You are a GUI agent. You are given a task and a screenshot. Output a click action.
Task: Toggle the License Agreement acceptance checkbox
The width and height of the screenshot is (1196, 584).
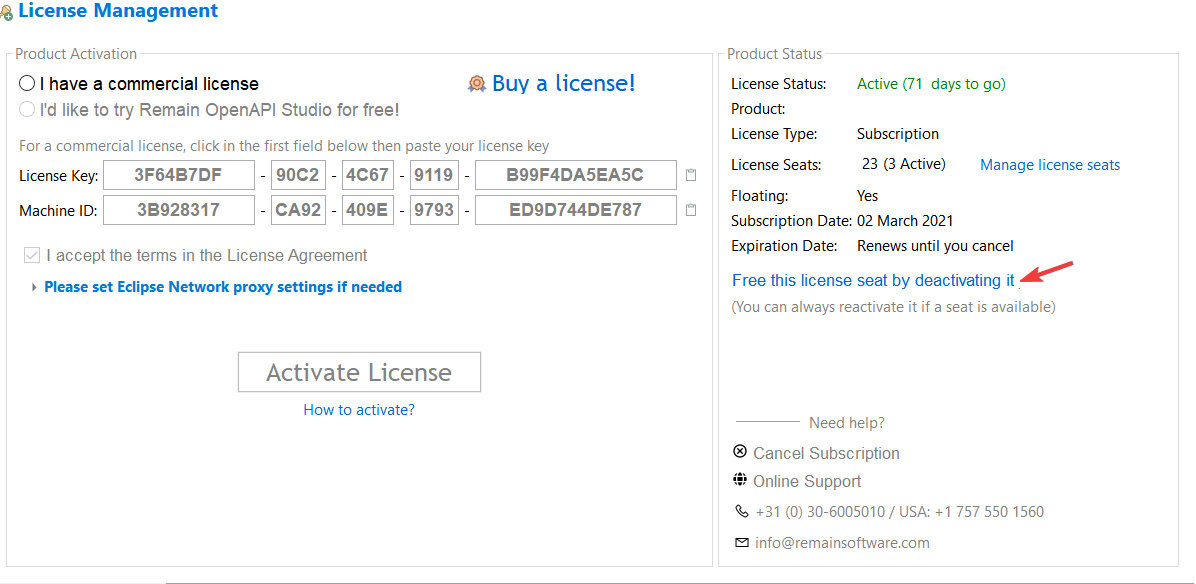(x=32, y=256)
